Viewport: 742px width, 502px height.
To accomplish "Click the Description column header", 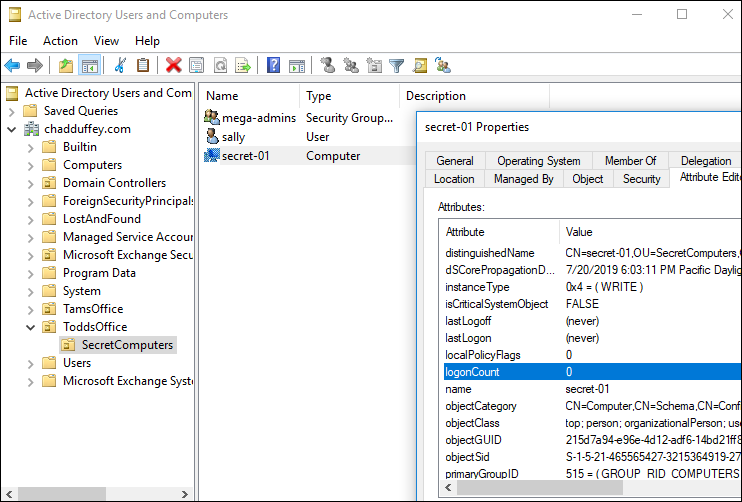I will (474, 96).
